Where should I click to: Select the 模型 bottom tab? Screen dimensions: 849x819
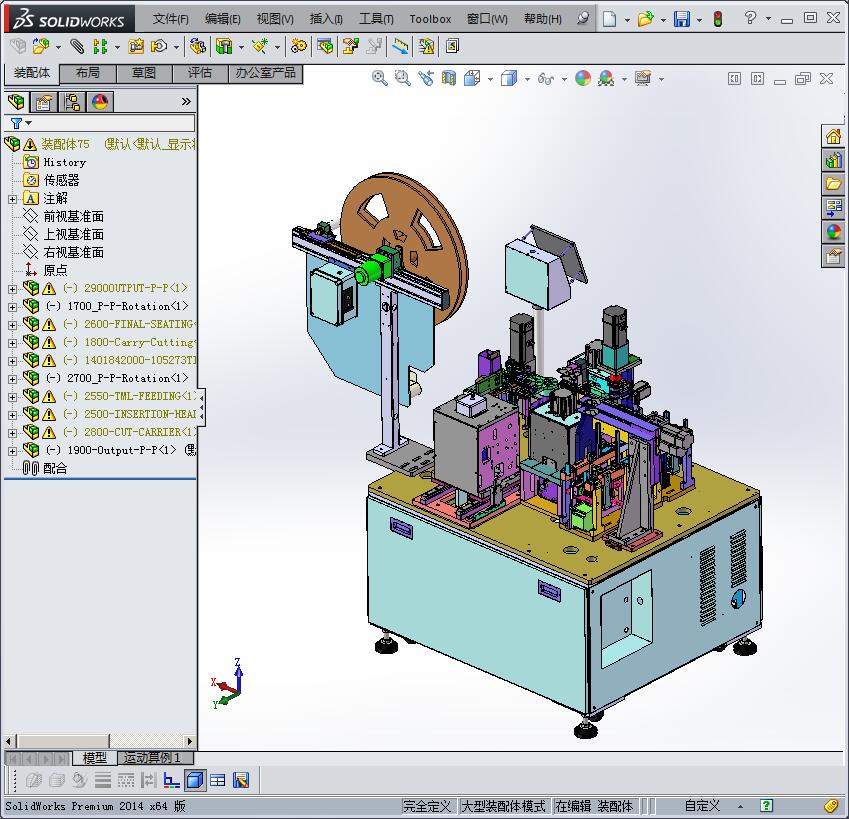pyautogui.click(x=95, y=758)
